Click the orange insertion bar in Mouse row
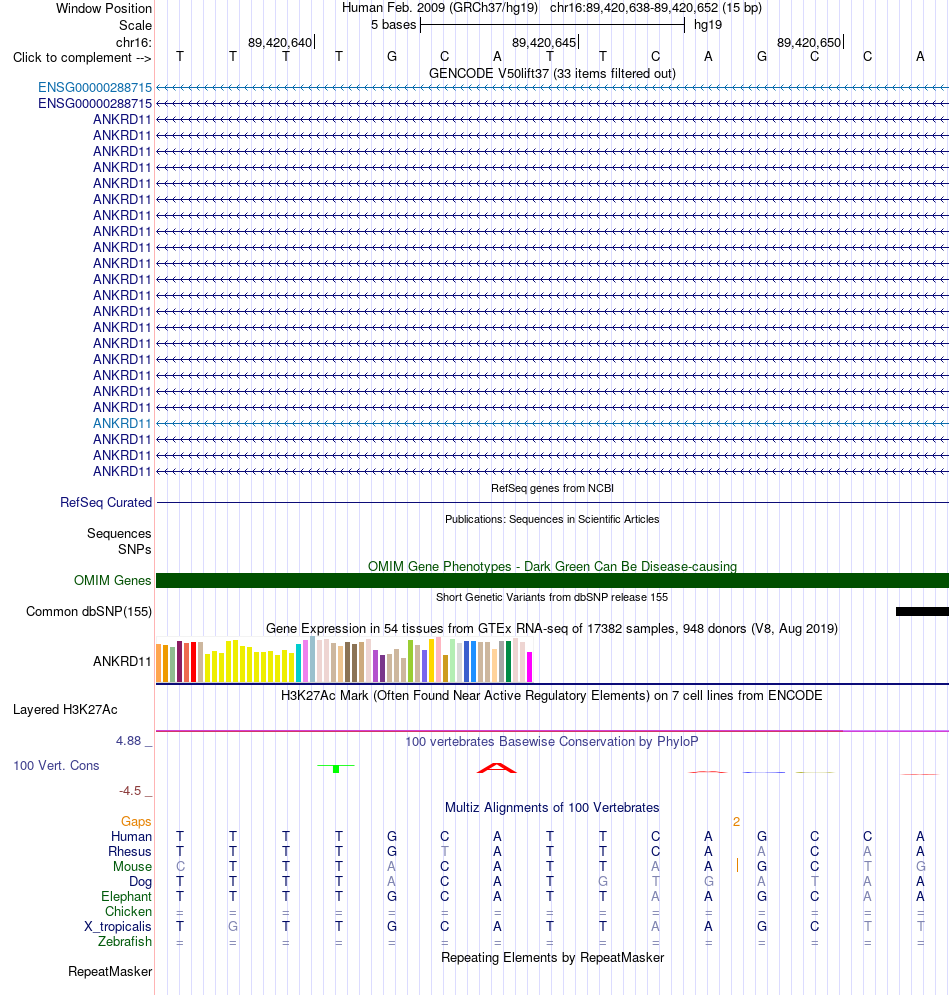Screen dimensions: 950x995 737,865
